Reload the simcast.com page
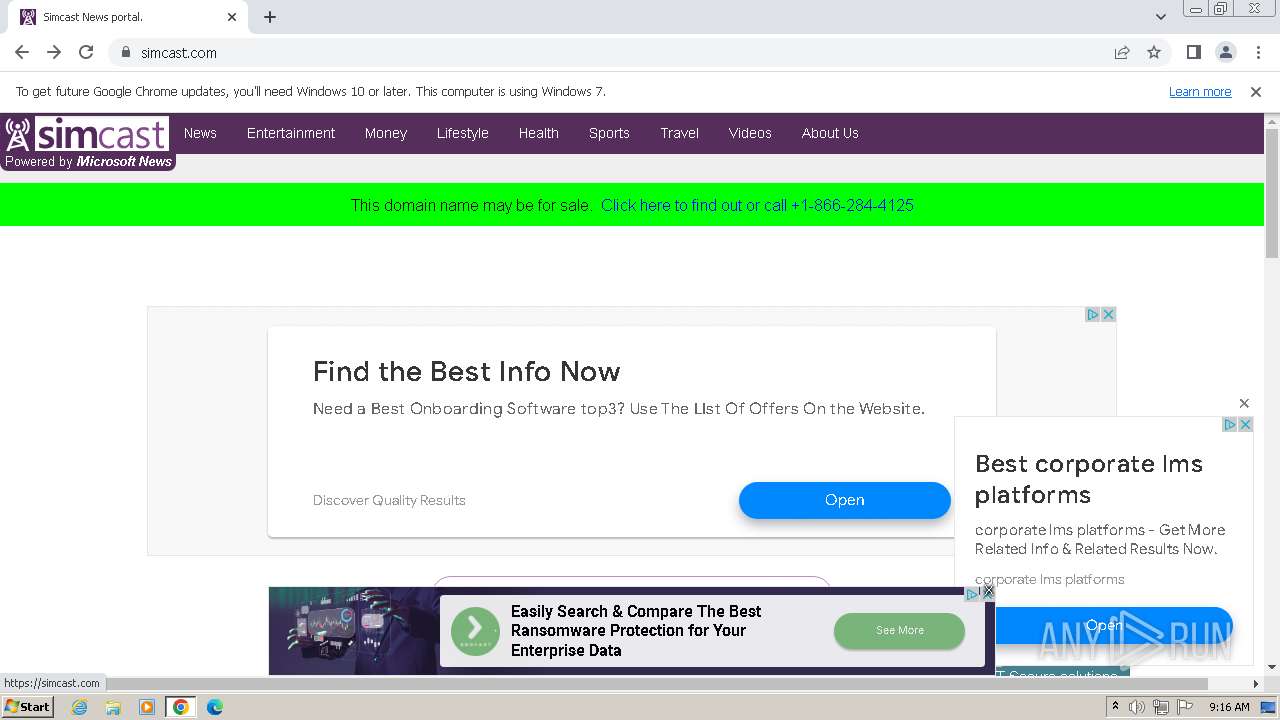 86,52
